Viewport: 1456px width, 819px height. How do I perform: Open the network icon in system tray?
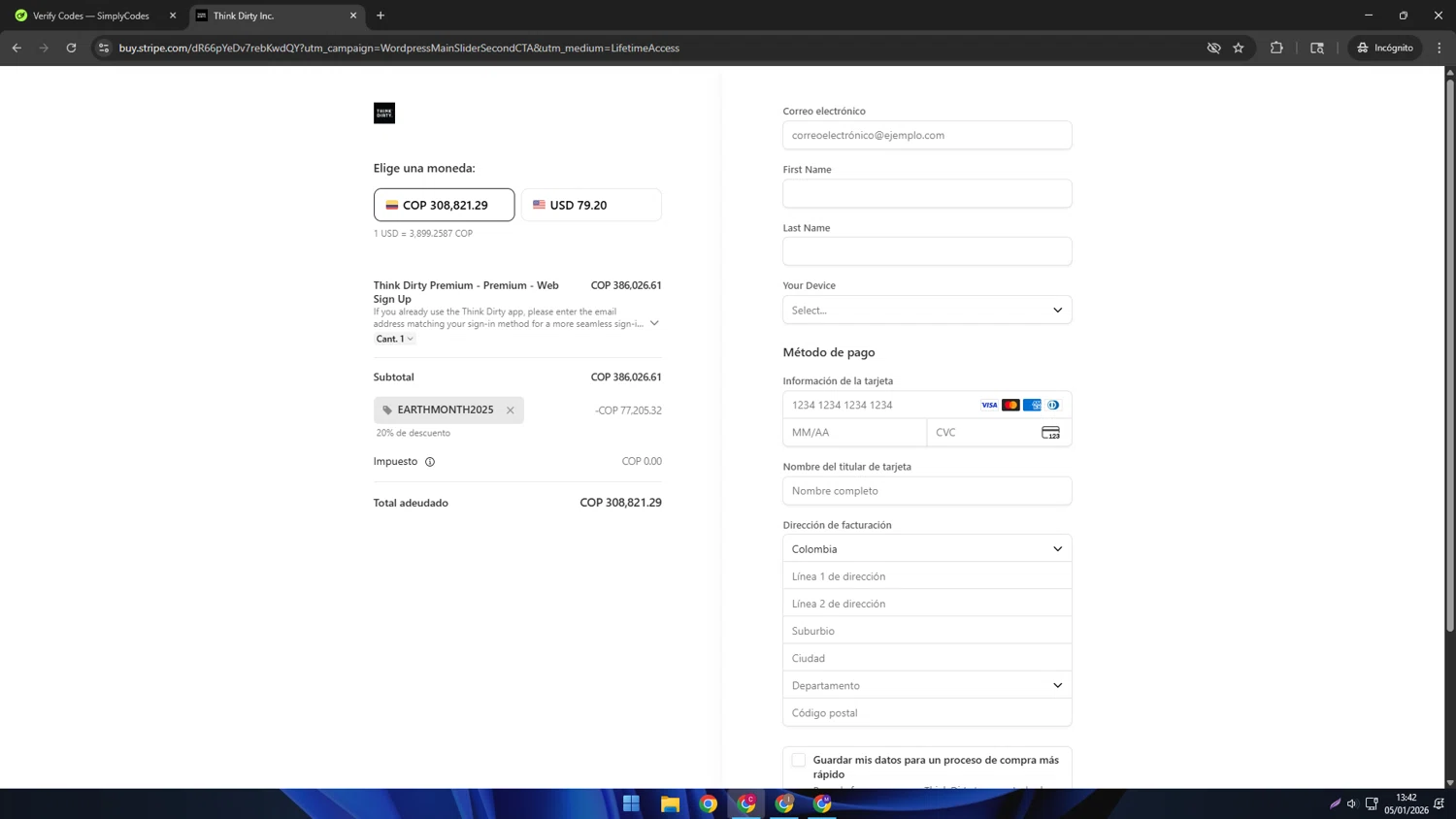coord(1372,803)
